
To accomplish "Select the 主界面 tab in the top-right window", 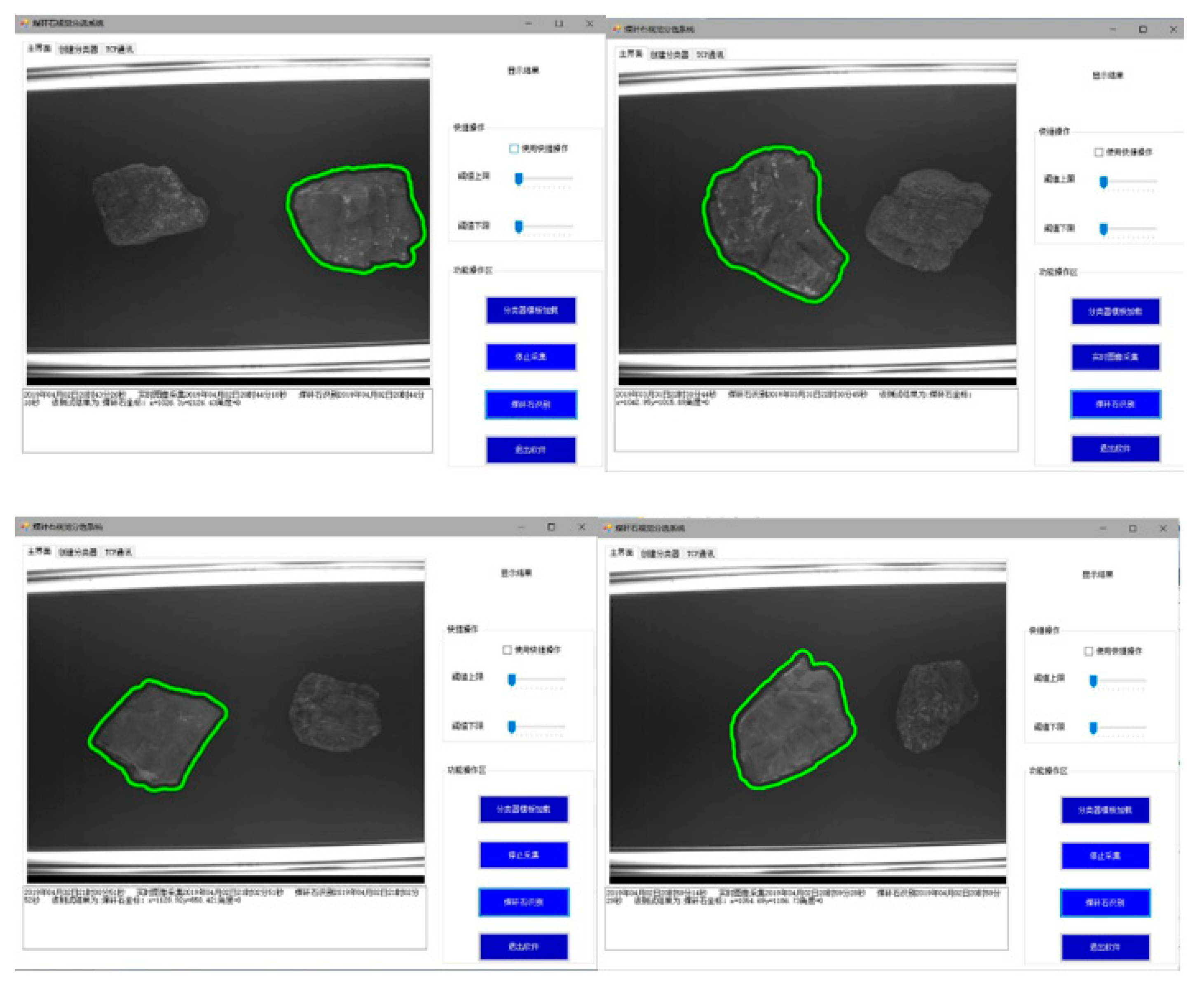I will click(631, 53).
